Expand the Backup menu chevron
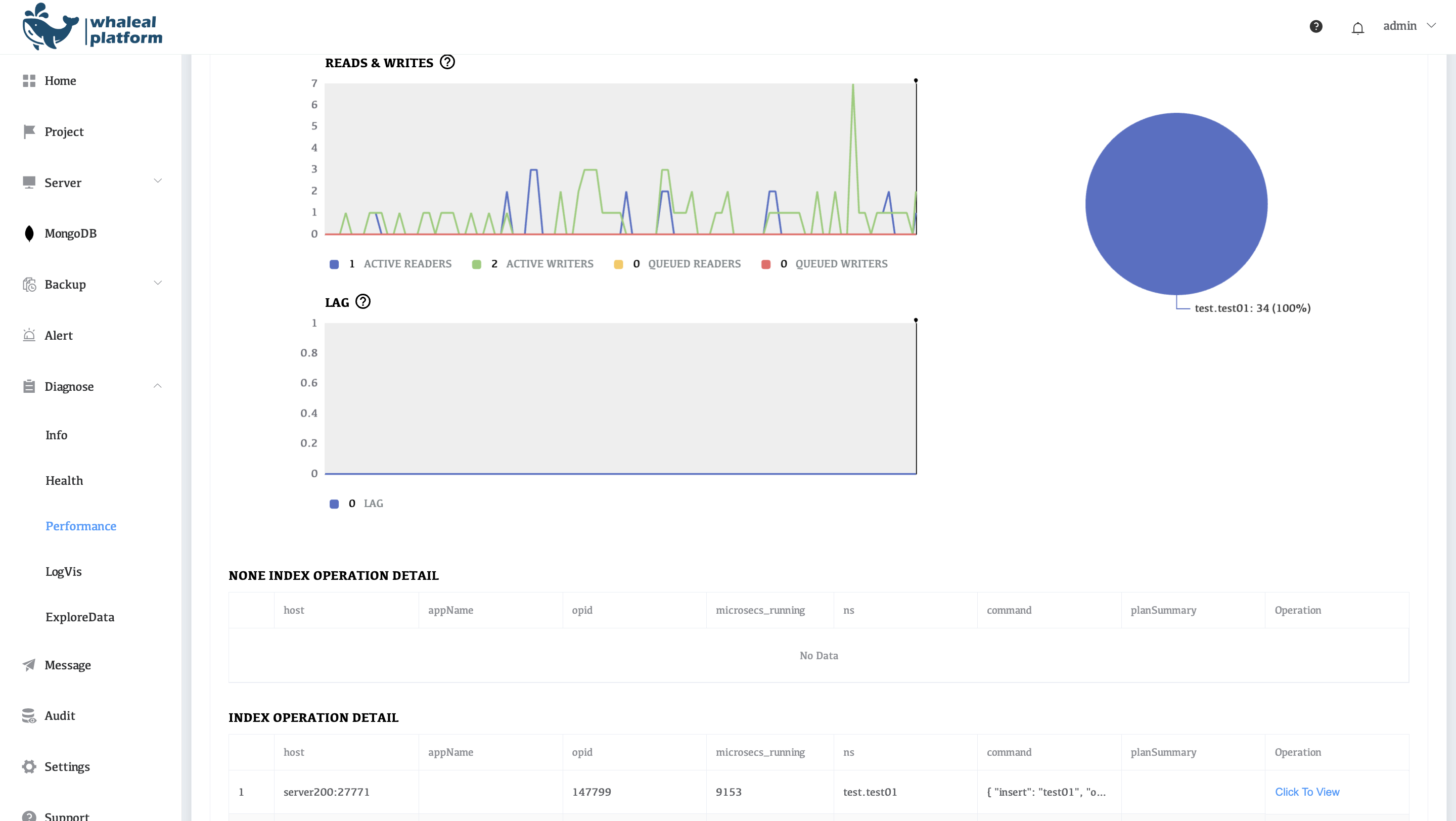This screenshot has width=1456, height=821. [x=158, y=283]
